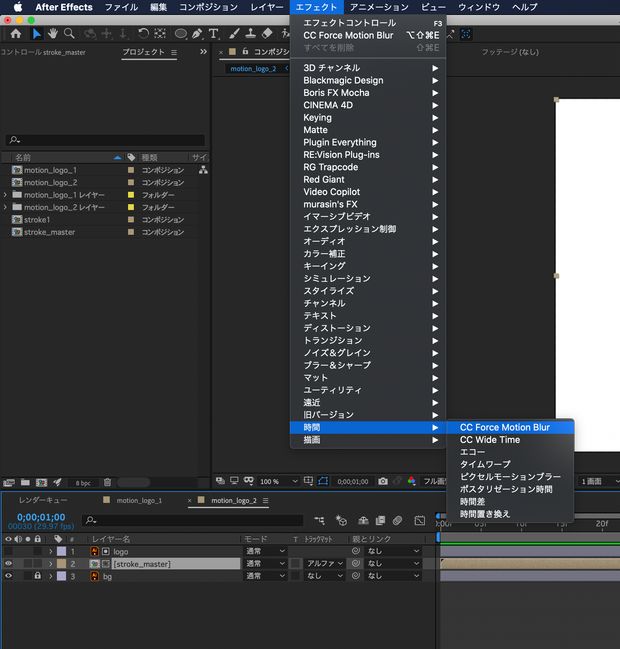620x649 pixels.
Task: Expand the stroke_master layer properties
Action: coord(50,564)
